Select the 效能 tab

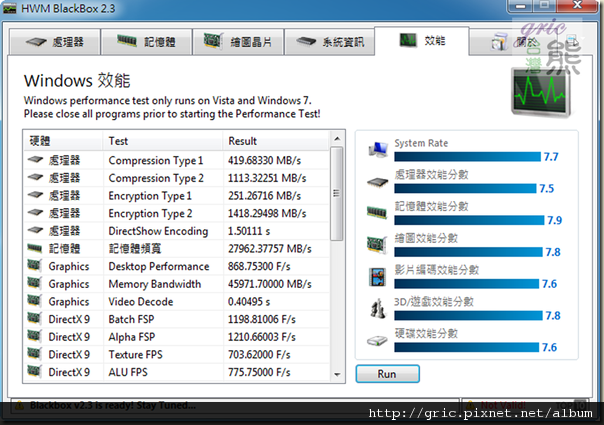pos(422,40)
